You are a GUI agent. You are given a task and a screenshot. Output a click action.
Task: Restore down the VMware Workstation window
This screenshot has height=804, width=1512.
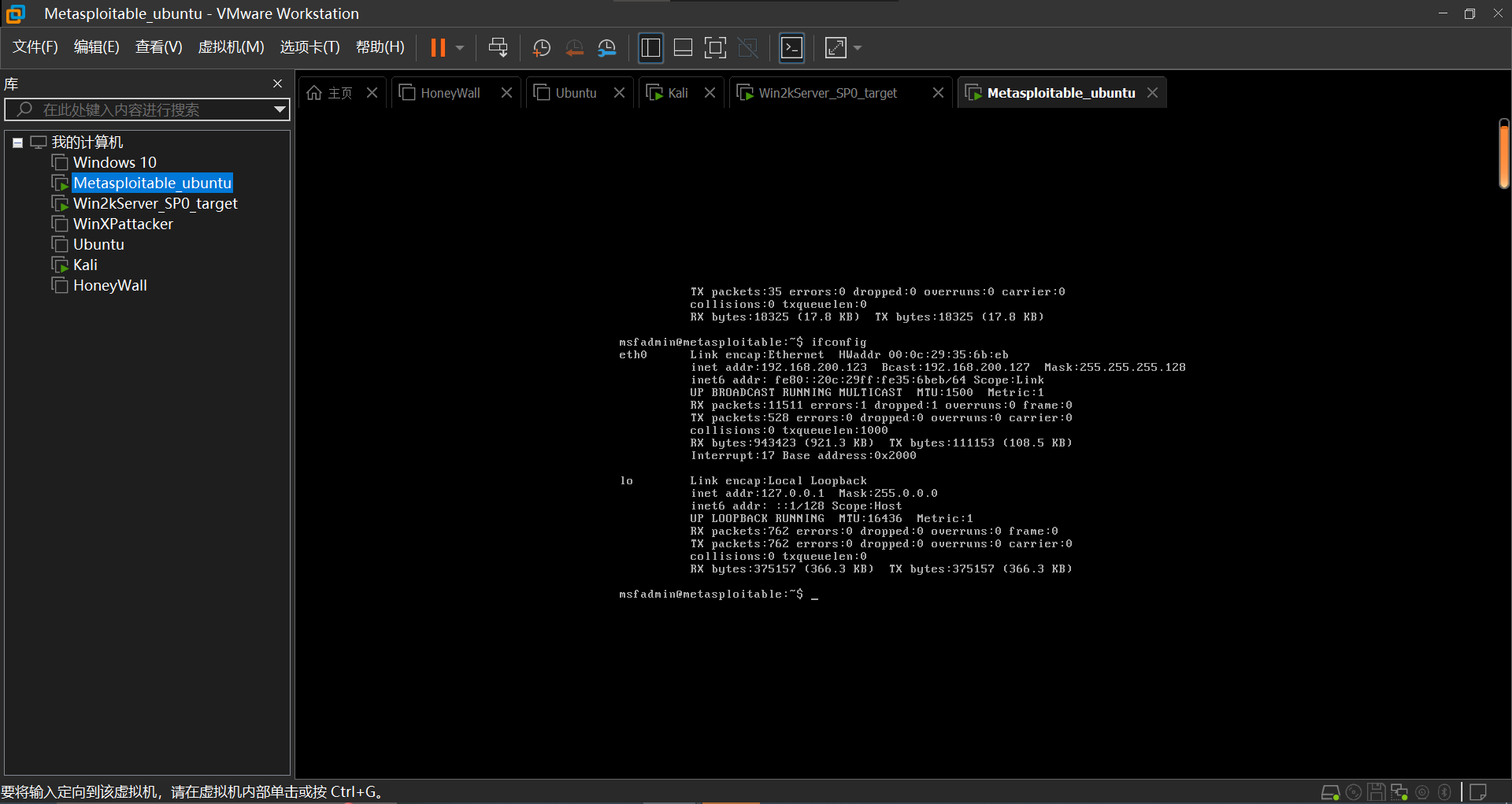pos(1469,13)
